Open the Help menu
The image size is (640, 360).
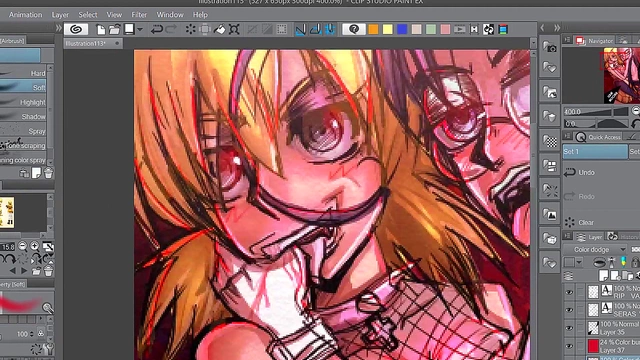200,15
